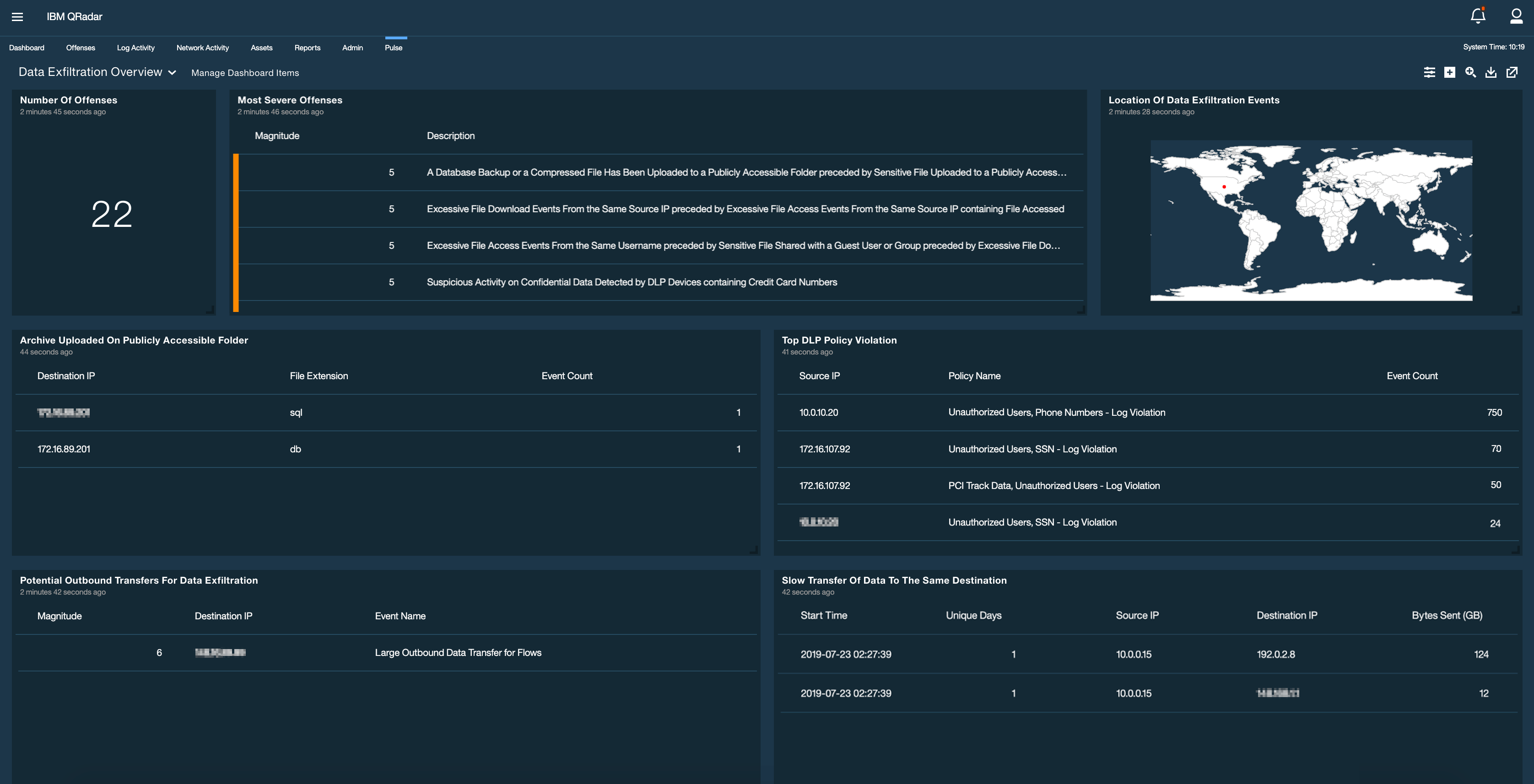
Task: Select the Reports tab
Action: (307, 48)
